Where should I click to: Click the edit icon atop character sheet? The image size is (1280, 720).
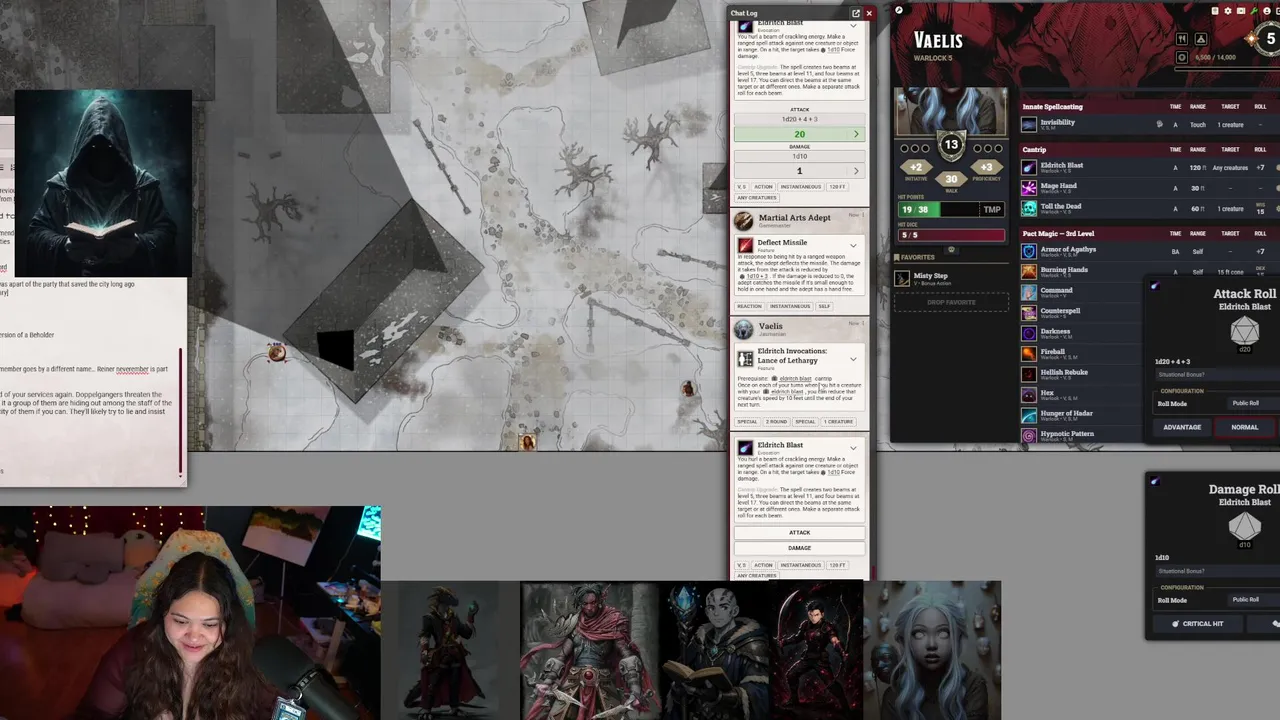pos(898,11)
